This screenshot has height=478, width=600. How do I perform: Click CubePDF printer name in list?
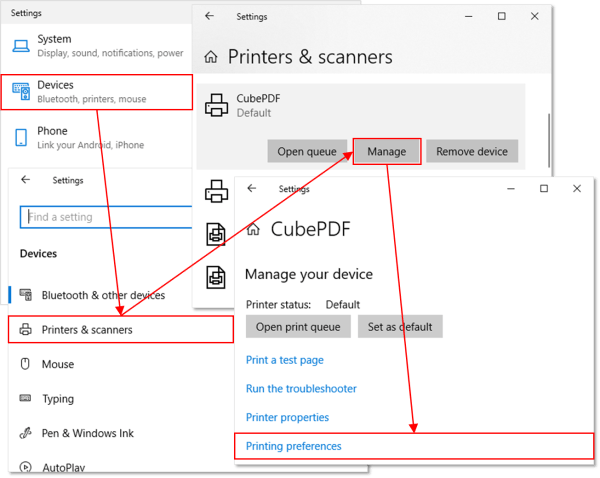(258, 98)
